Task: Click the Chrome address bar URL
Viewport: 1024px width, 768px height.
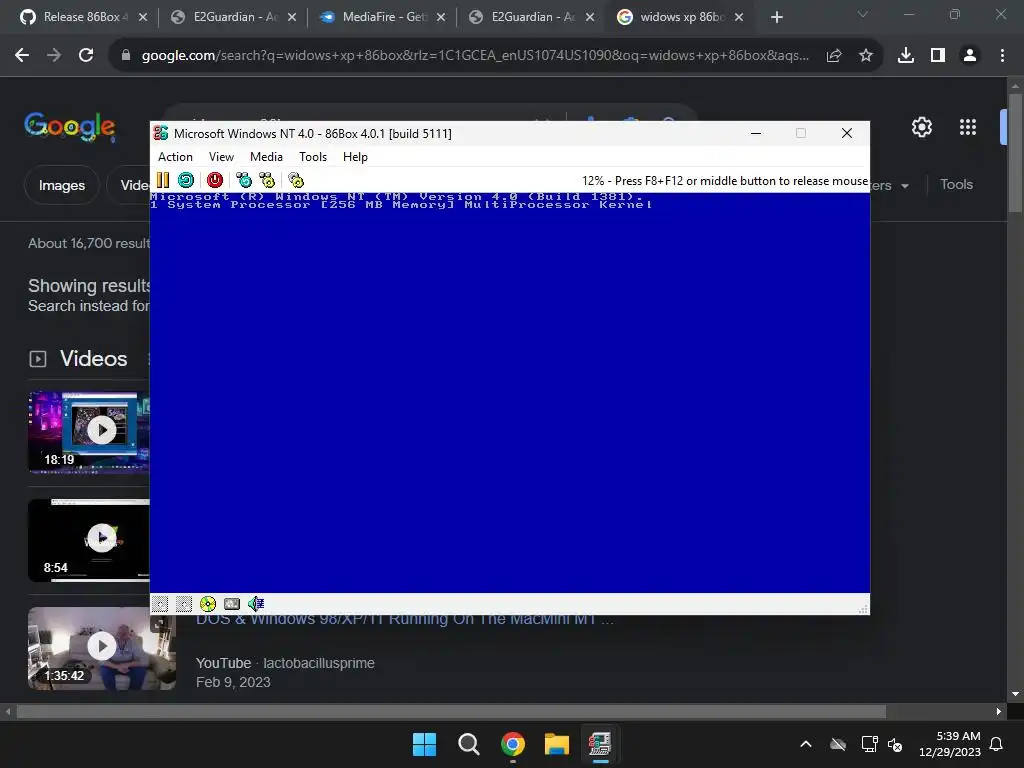Action: click(x=475, y=56)
